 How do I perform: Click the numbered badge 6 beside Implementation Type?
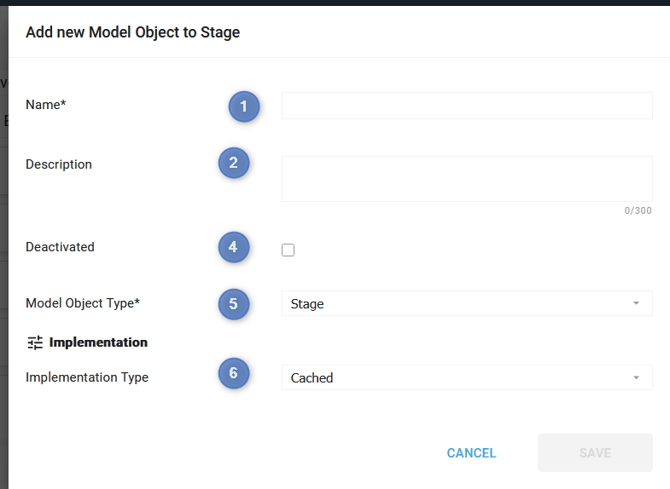click(233, 373)
